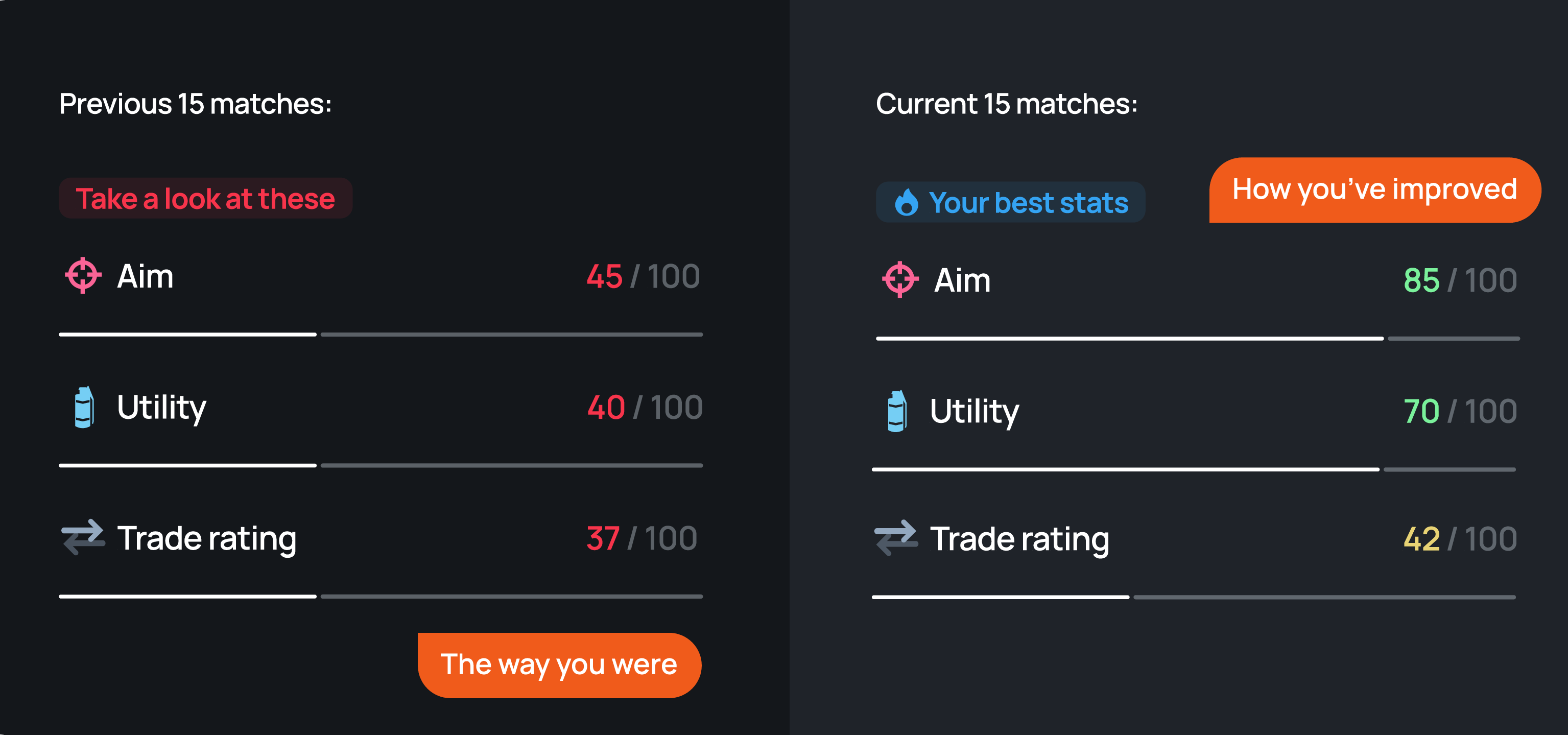Screen dimensions: 1568x735
Task: Click the Trade rating arrows icon in Current matches
Action: pyautogui.click(x=895, y=538)
